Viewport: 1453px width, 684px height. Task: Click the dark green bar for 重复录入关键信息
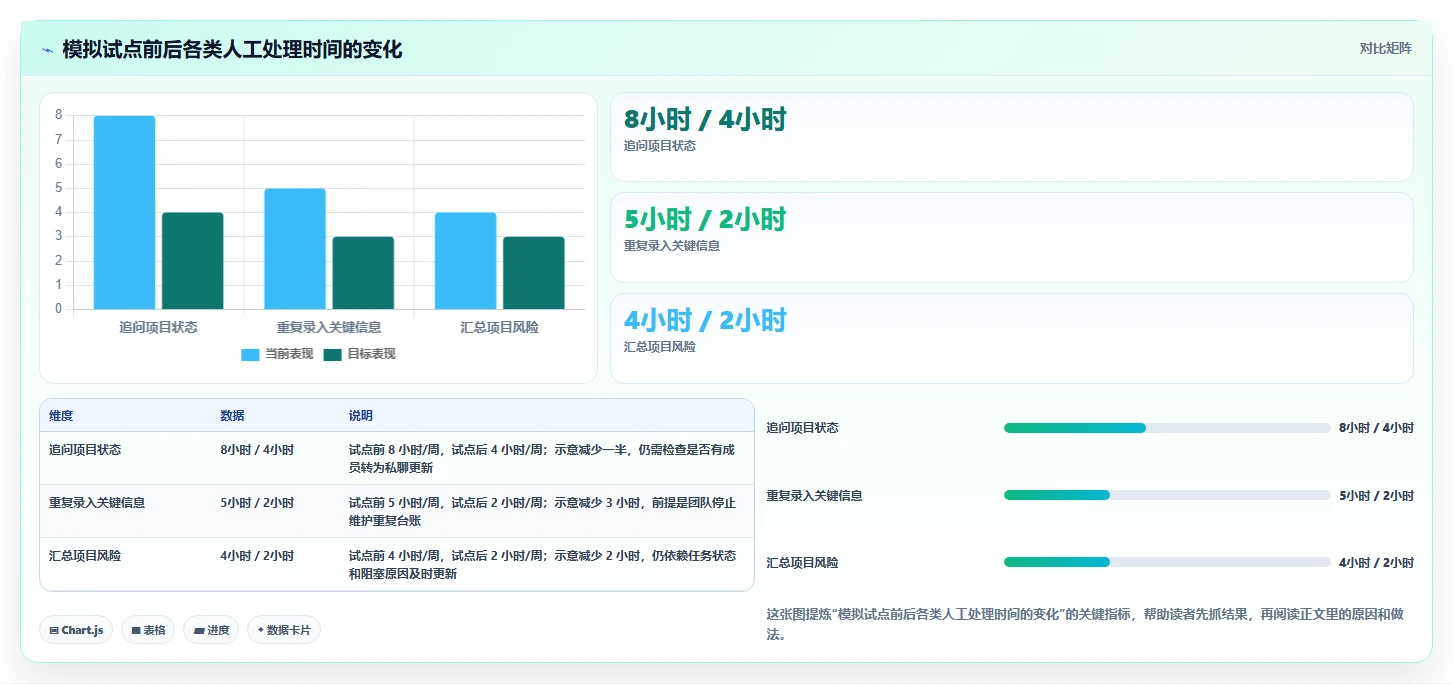pyautogui.click(x=363, y=273)
